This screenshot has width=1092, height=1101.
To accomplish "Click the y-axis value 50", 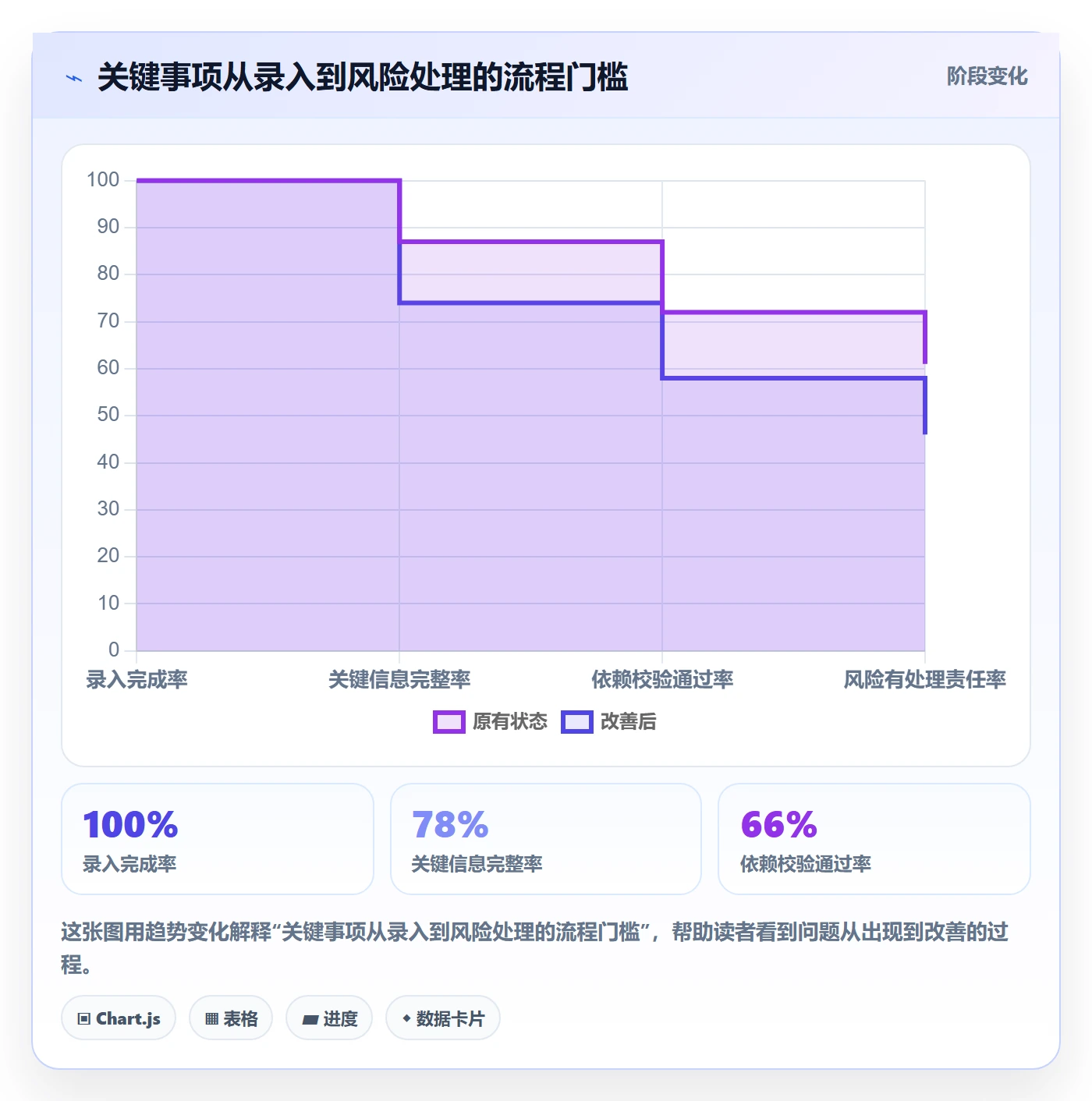I will tap(108, 415).
